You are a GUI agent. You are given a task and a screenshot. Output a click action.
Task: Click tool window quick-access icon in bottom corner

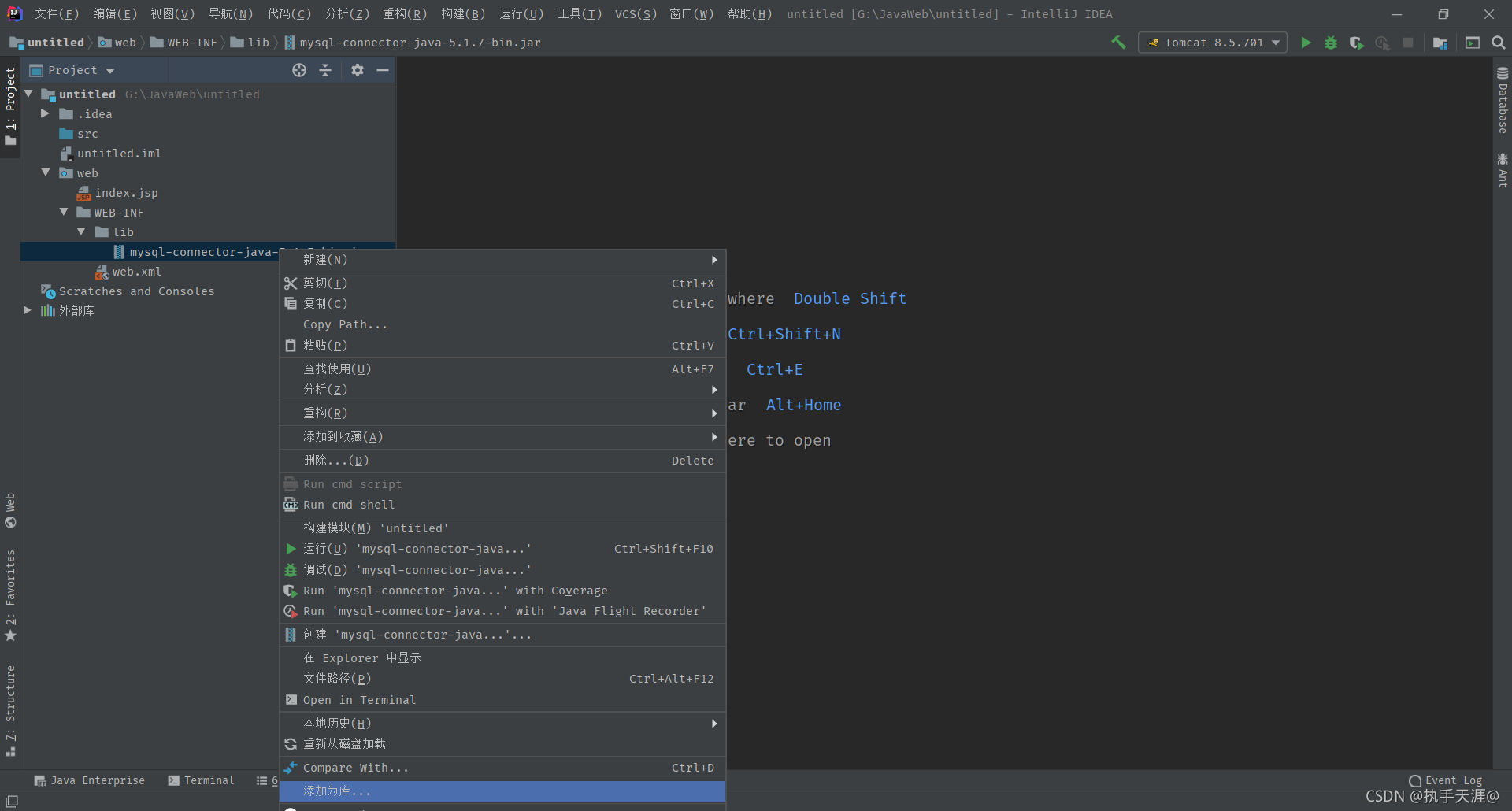(x=12, y=801)
